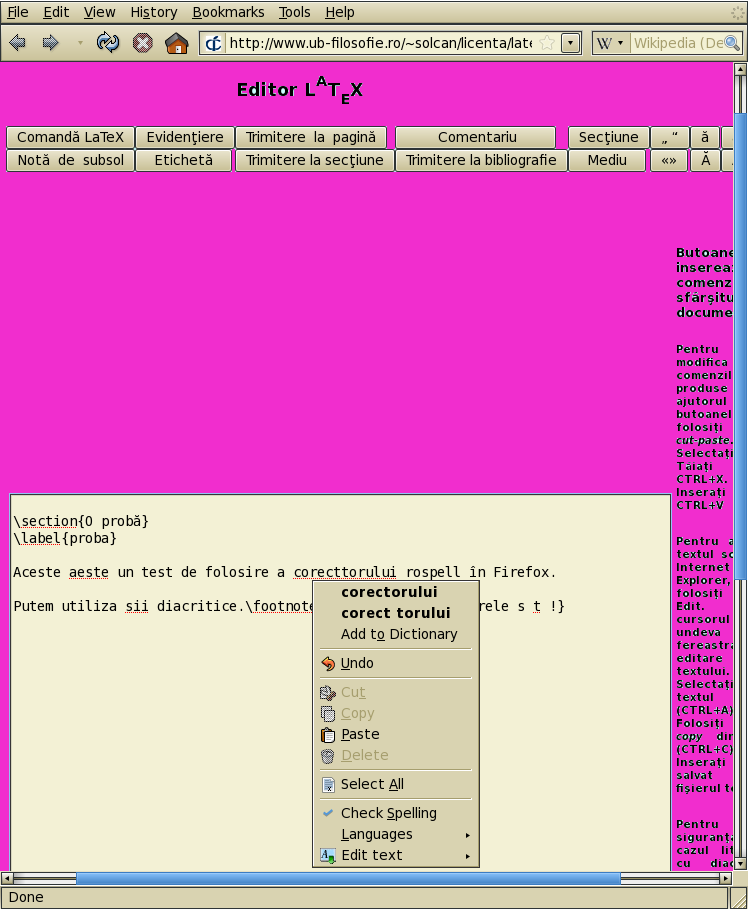Click the '\label{proba}' line in the editor
The height and width of the screenshot is (909, 748).
coord(65,539)
